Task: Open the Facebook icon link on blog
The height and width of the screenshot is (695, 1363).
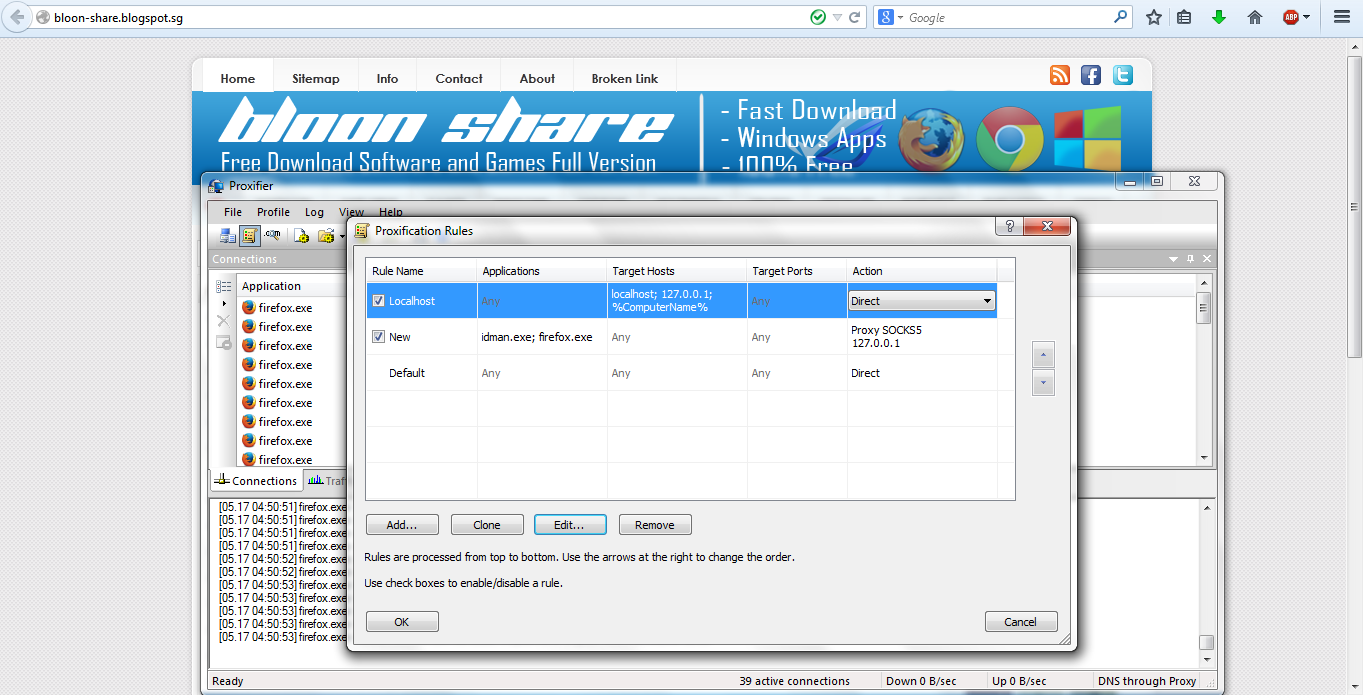Action: tap(1091, 75)
